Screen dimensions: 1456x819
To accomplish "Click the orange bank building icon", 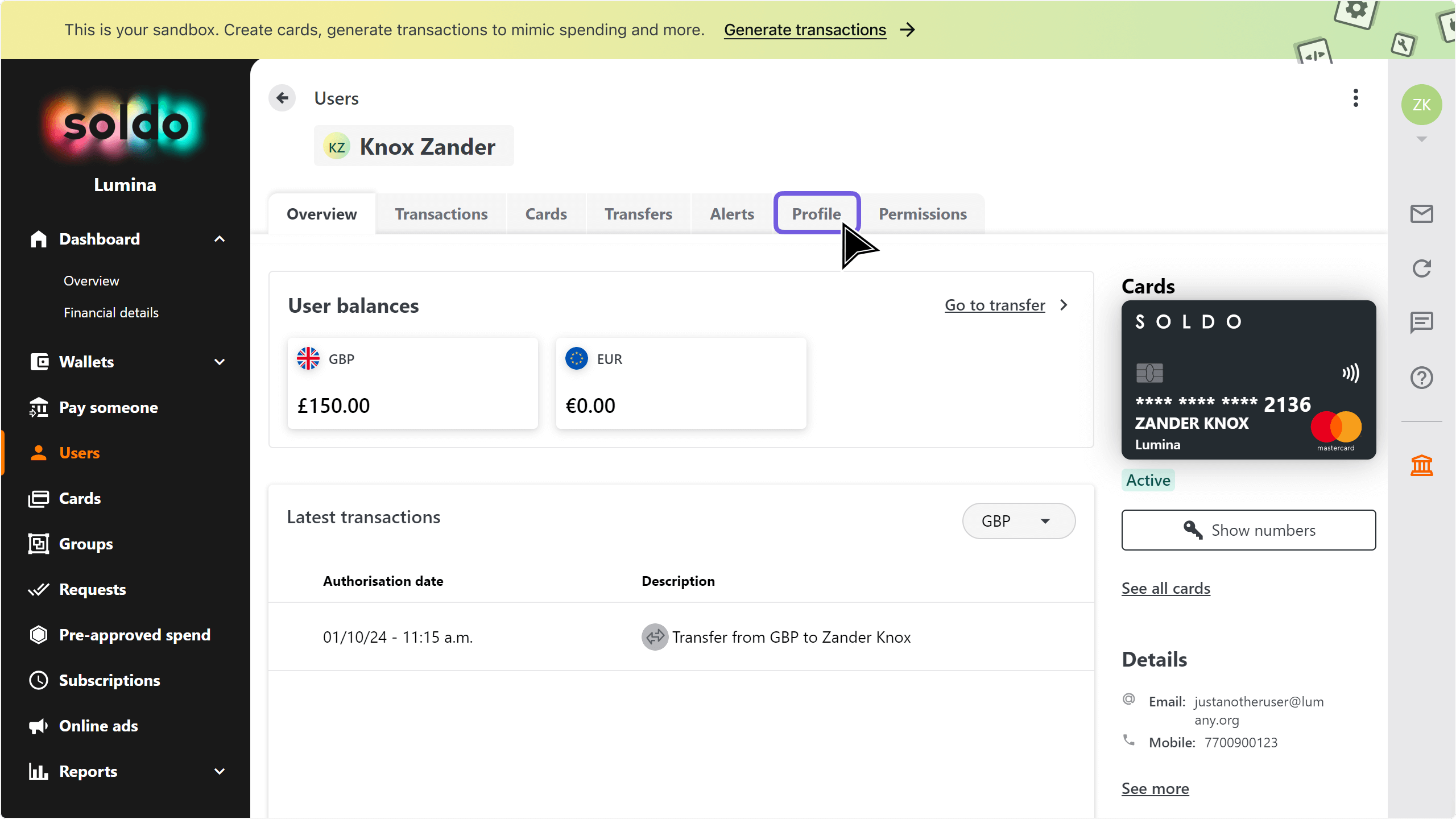I will (x=1421, y=466).
